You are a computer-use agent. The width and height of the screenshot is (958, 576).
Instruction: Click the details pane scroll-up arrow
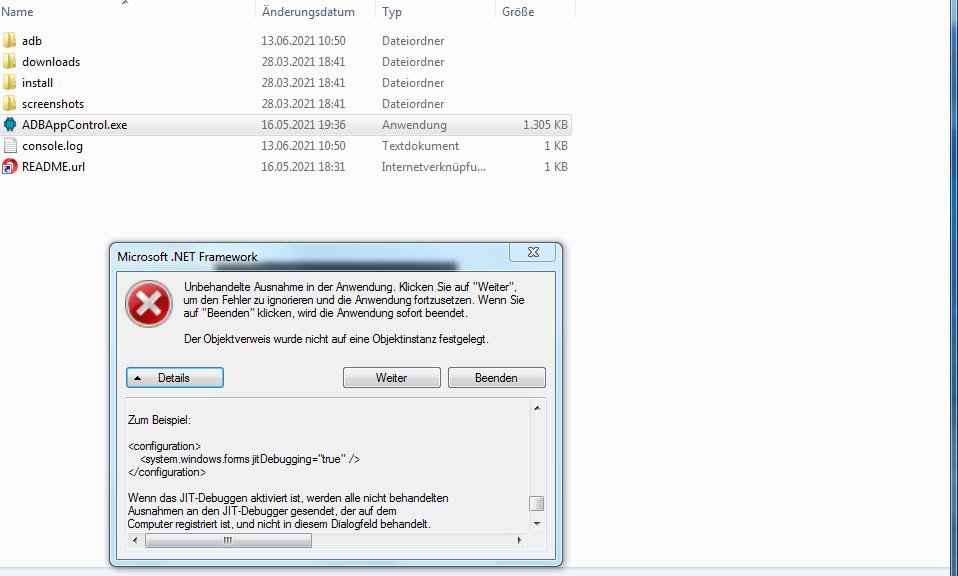point(536,408)
